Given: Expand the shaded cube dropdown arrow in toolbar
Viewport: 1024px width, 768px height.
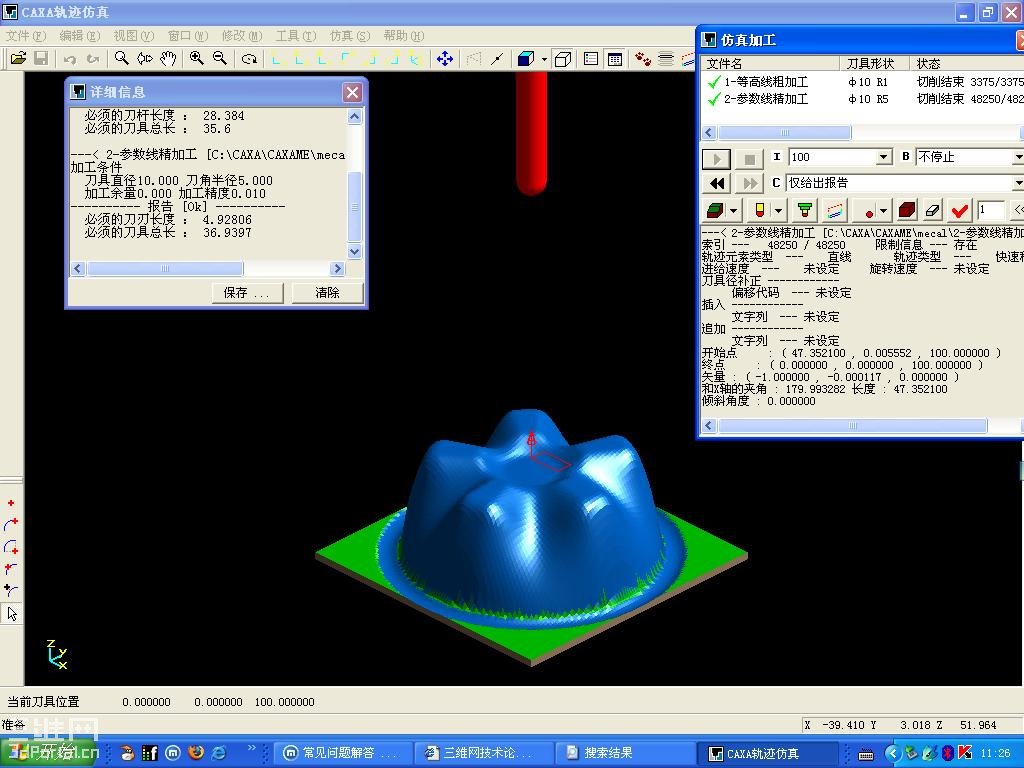Looking at the screenshot, I should click(x=544, y=59).
